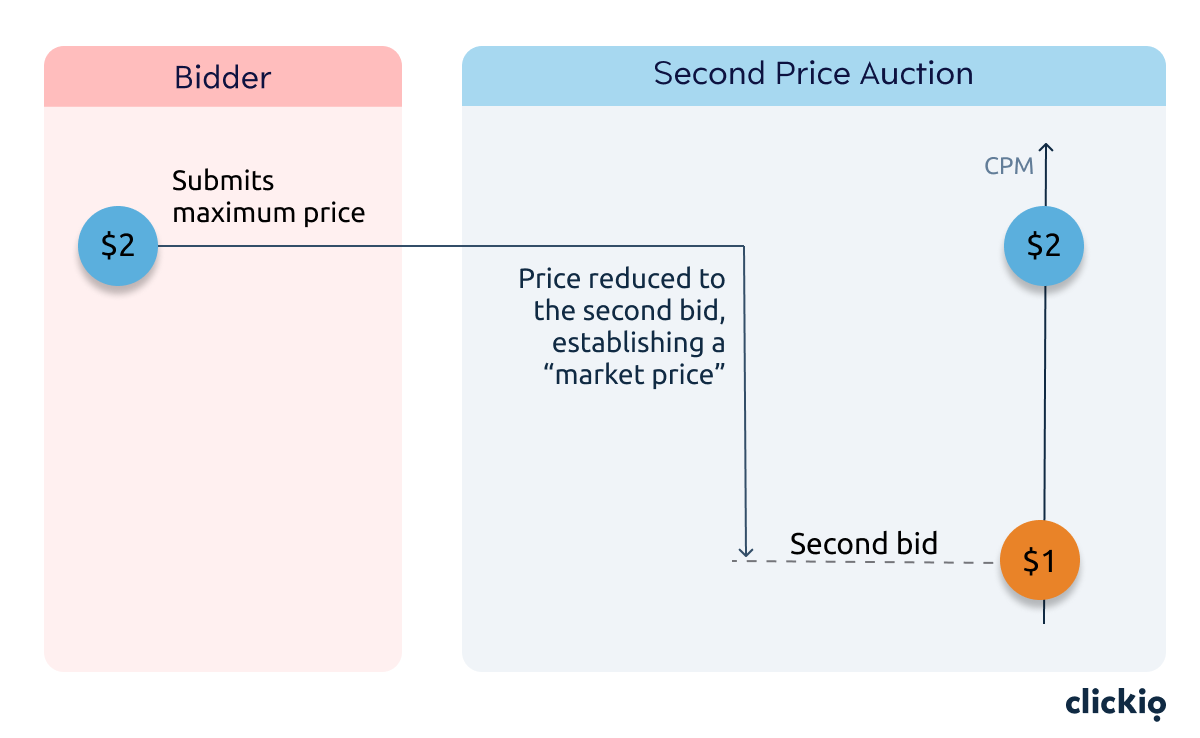Select the Second Price Auction header
The height and width of the screenshot is (738, 1200).
813,75
